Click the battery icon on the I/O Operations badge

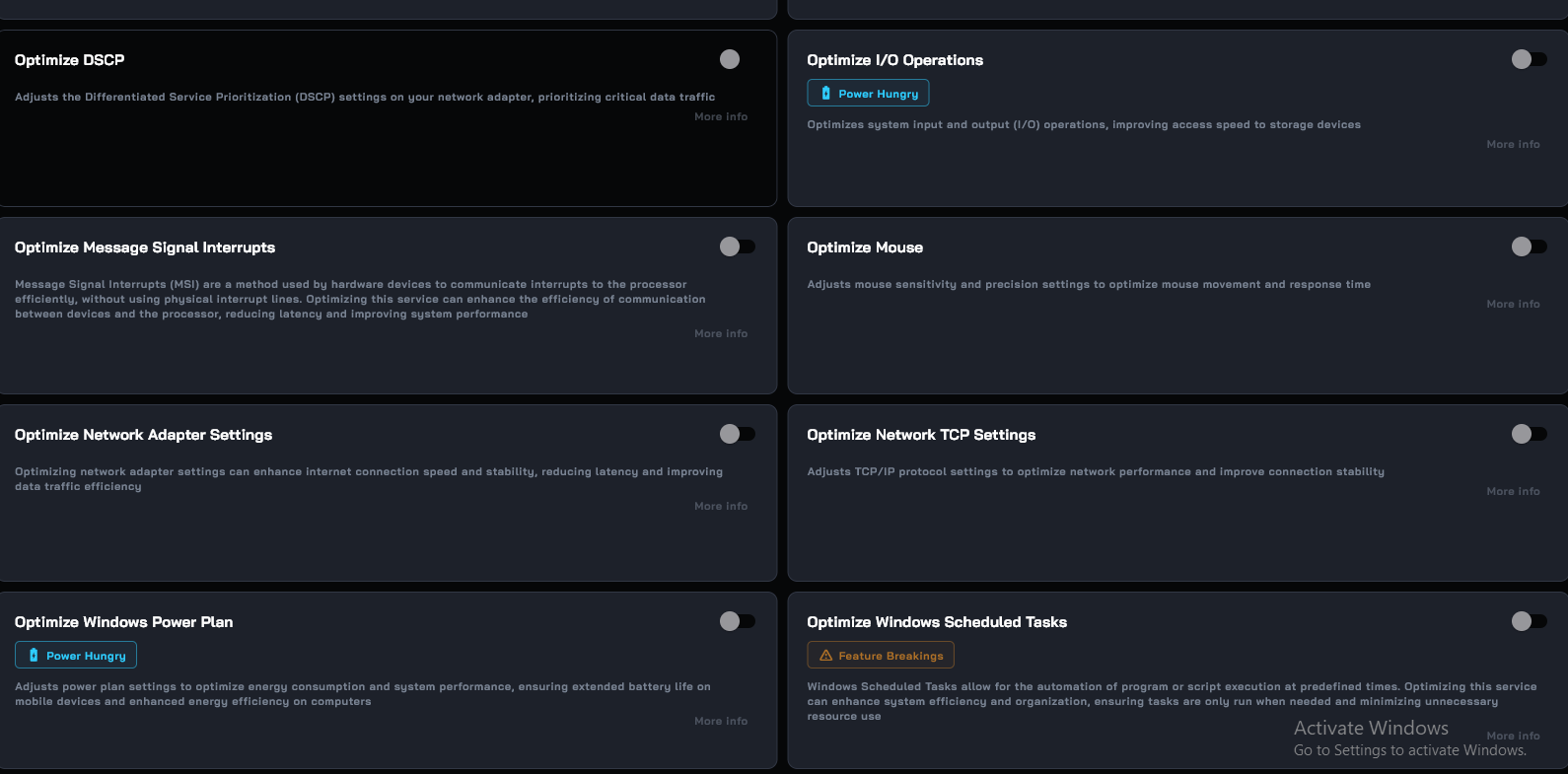coord(825,94)
